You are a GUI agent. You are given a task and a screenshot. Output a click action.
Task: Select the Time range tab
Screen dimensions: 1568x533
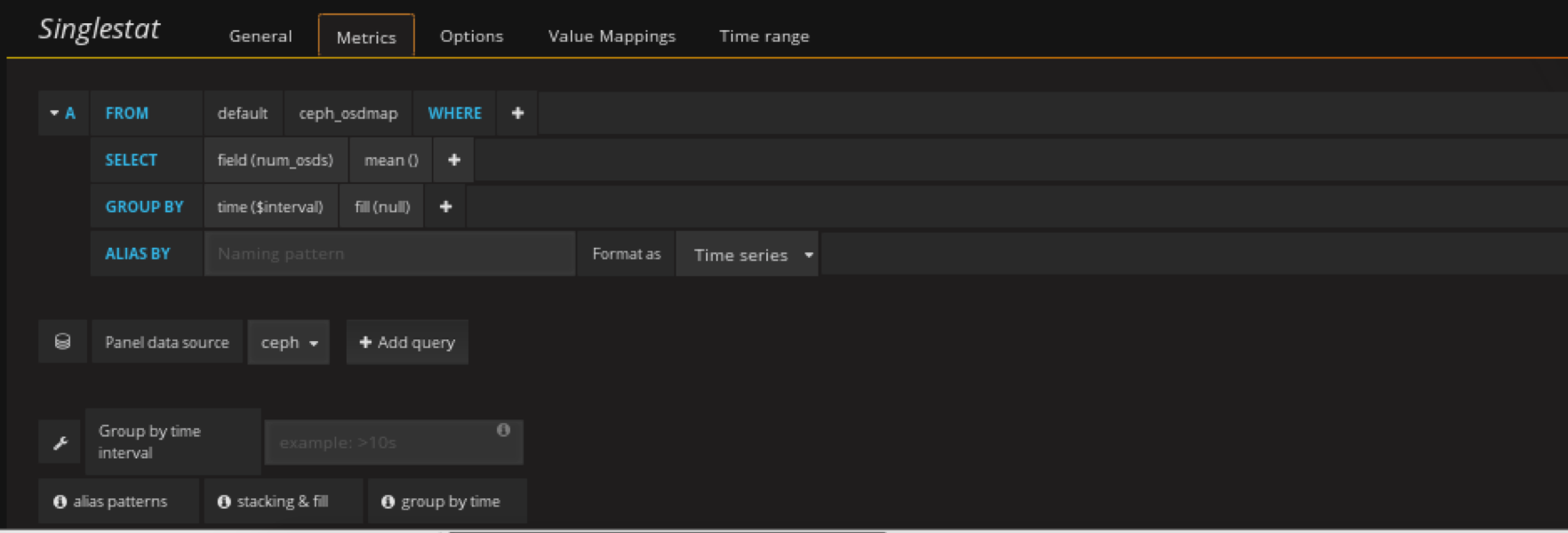[x=764, y=36]
